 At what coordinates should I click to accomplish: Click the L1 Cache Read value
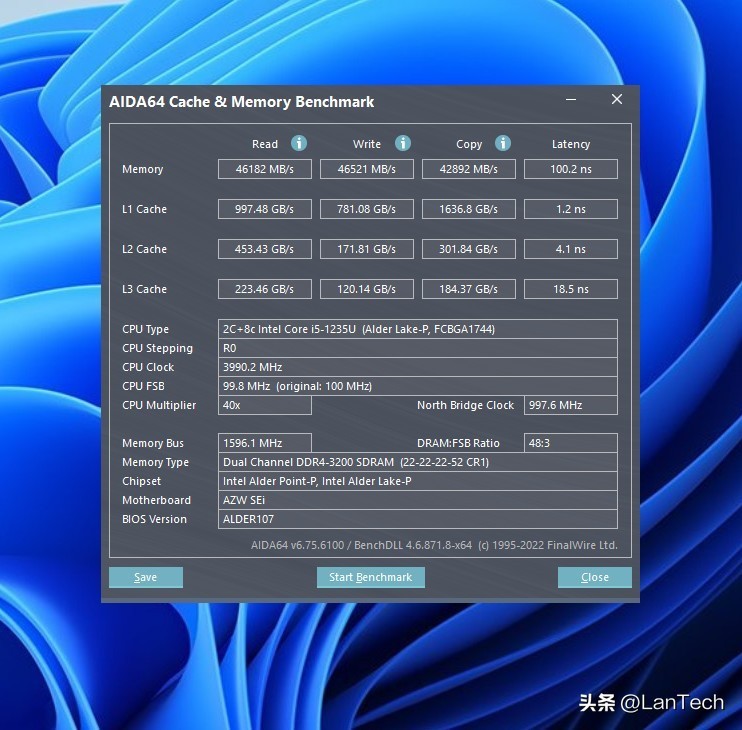pyautogui.click(x=264, y=209)
